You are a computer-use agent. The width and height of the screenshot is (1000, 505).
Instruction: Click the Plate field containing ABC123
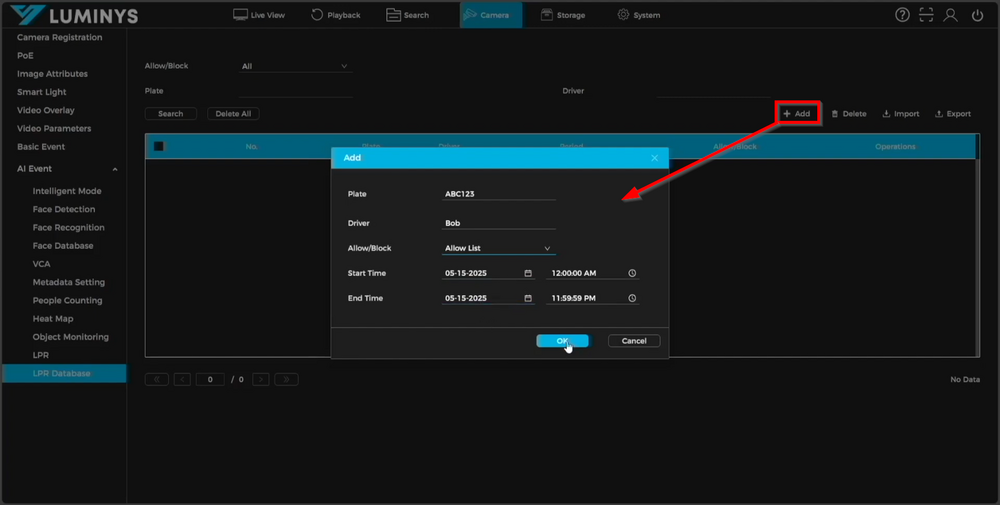[x=498, y=194]
